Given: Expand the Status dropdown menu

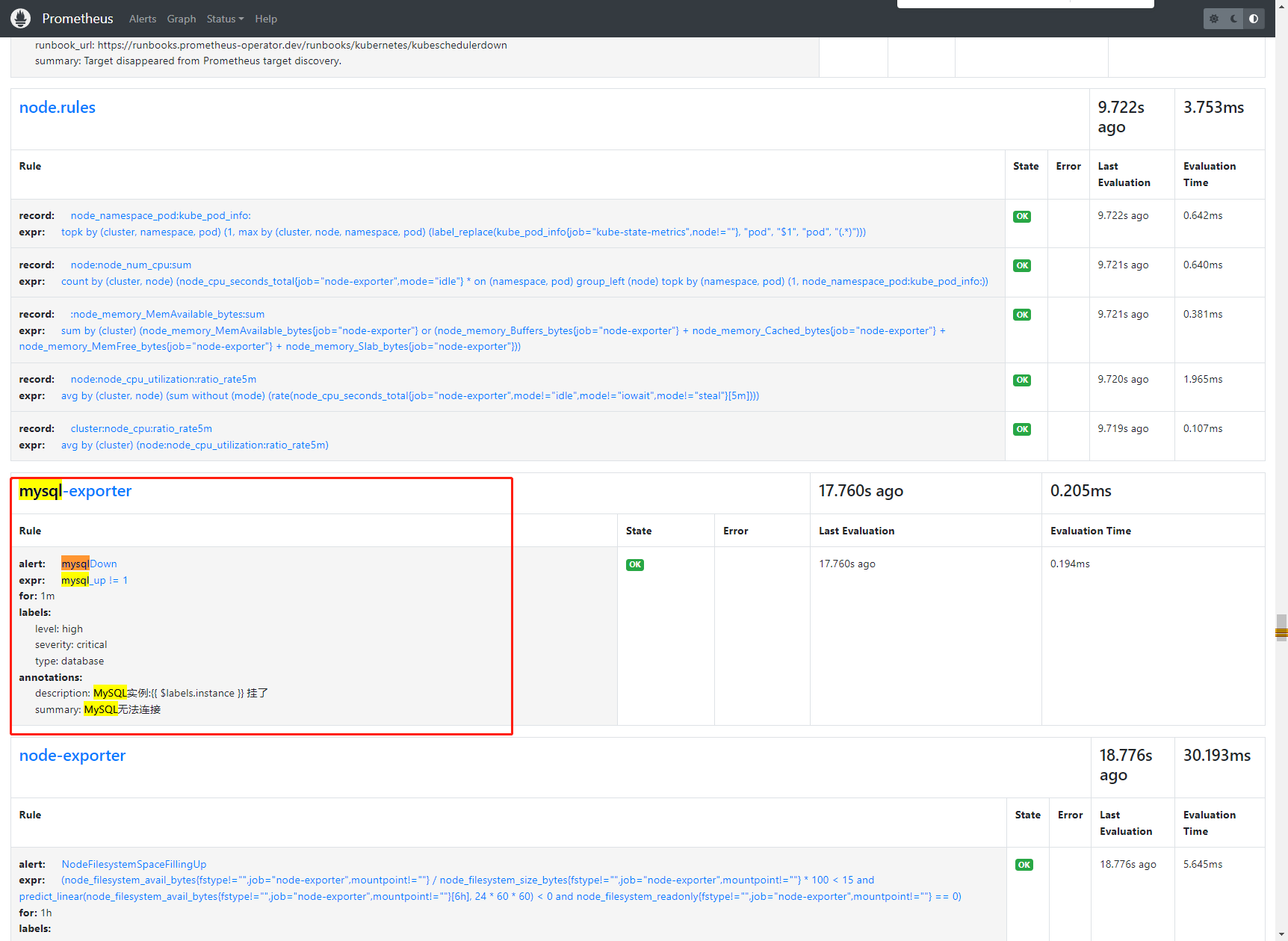Looking at the screenshot, I should pyautogui.click(x=225, y=19).
